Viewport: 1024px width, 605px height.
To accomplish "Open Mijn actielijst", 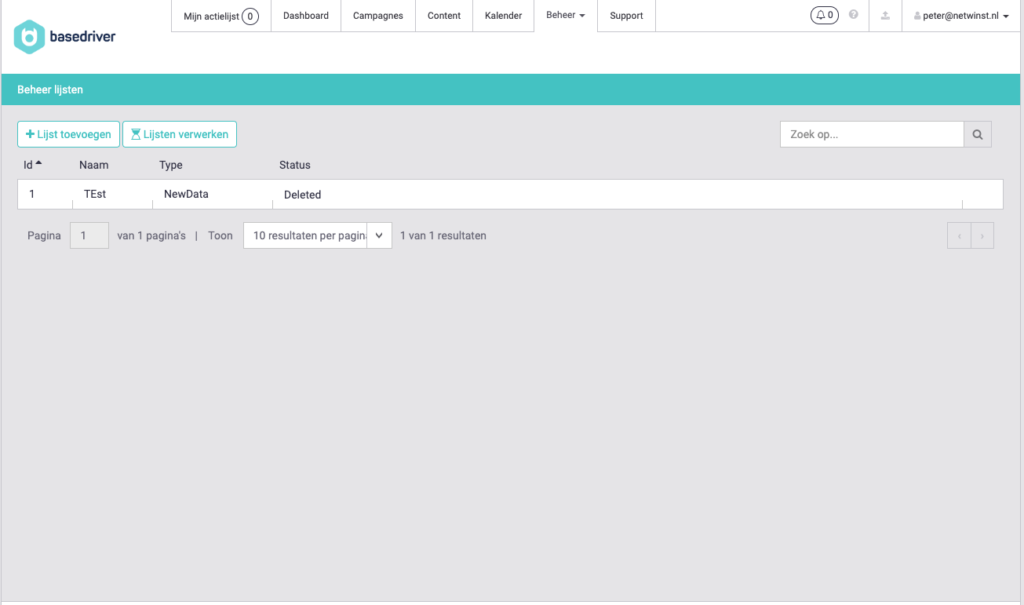I will [x=220, y=15].
